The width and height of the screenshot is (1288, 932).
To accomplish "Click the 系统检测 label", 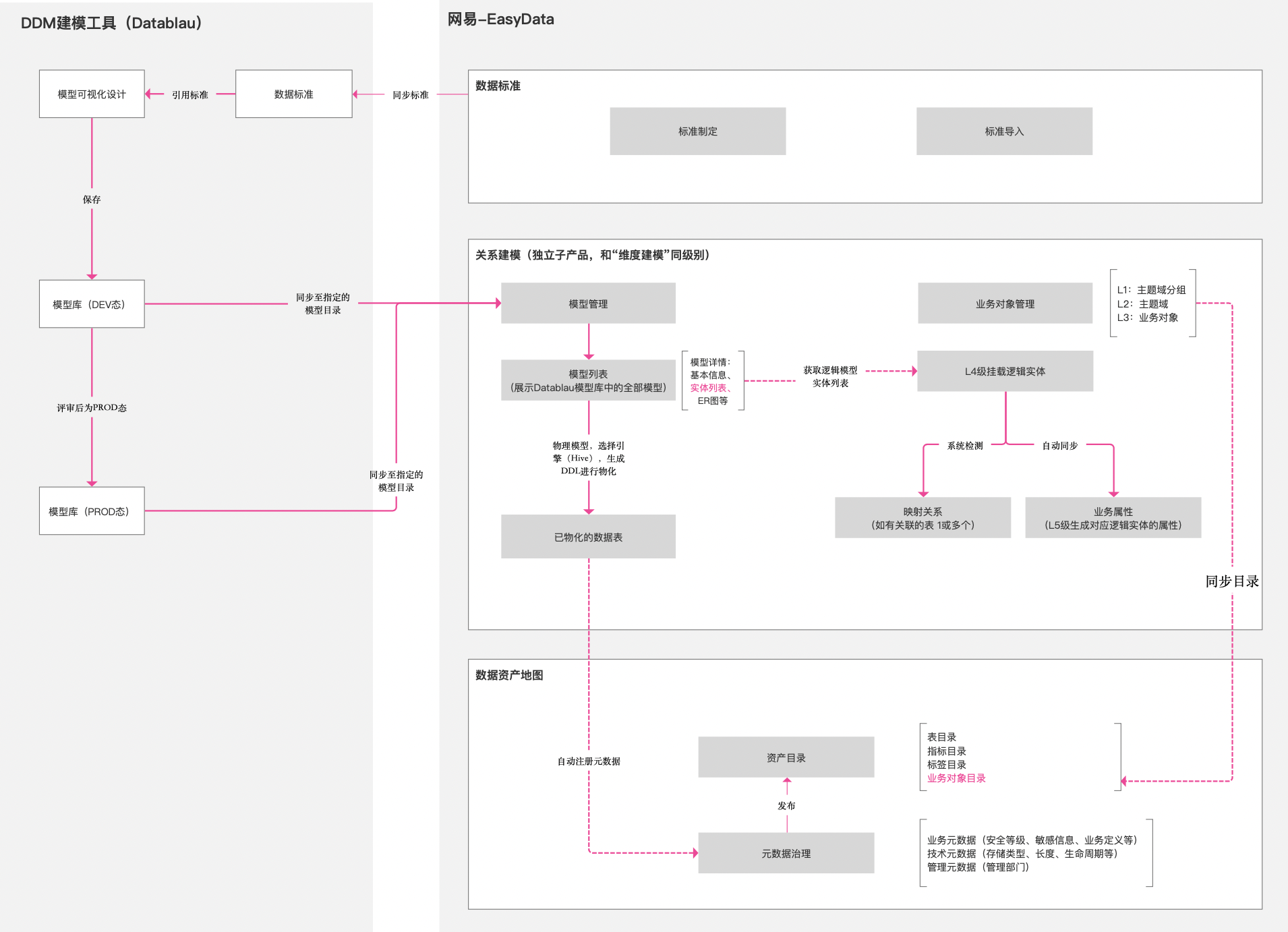I will [x=965, y=446].
